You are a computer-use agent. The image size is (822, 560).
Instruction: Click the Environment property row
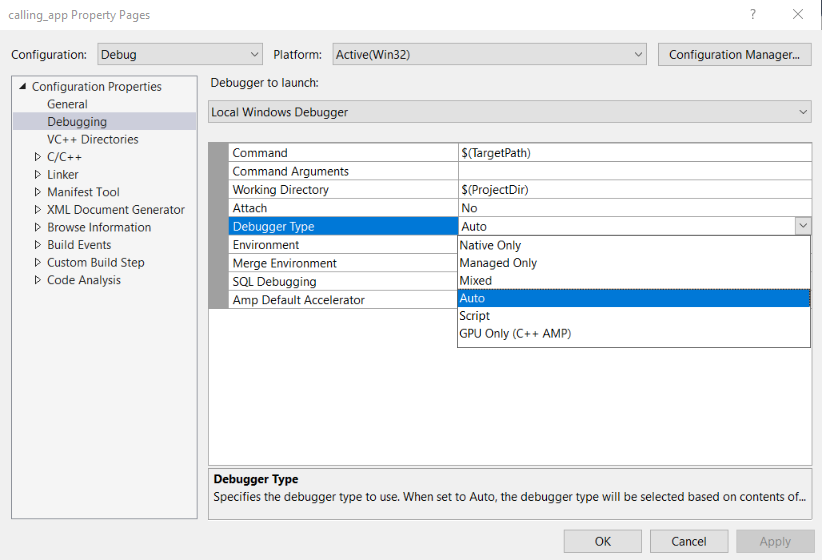(x=343, y=245)
